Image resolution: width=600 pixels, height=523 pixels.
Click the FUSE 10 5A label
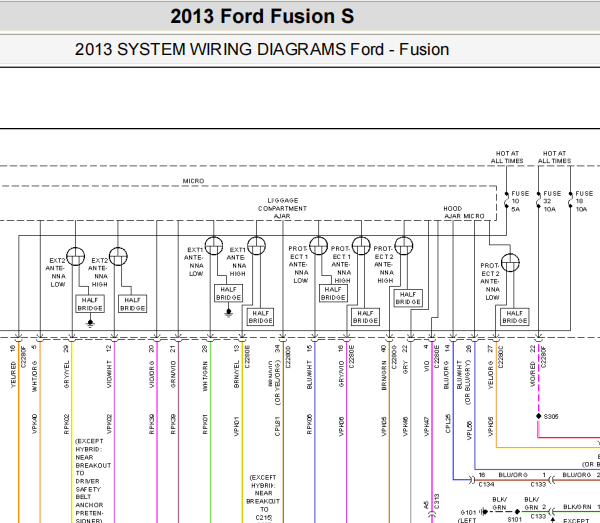pos(520,201)
